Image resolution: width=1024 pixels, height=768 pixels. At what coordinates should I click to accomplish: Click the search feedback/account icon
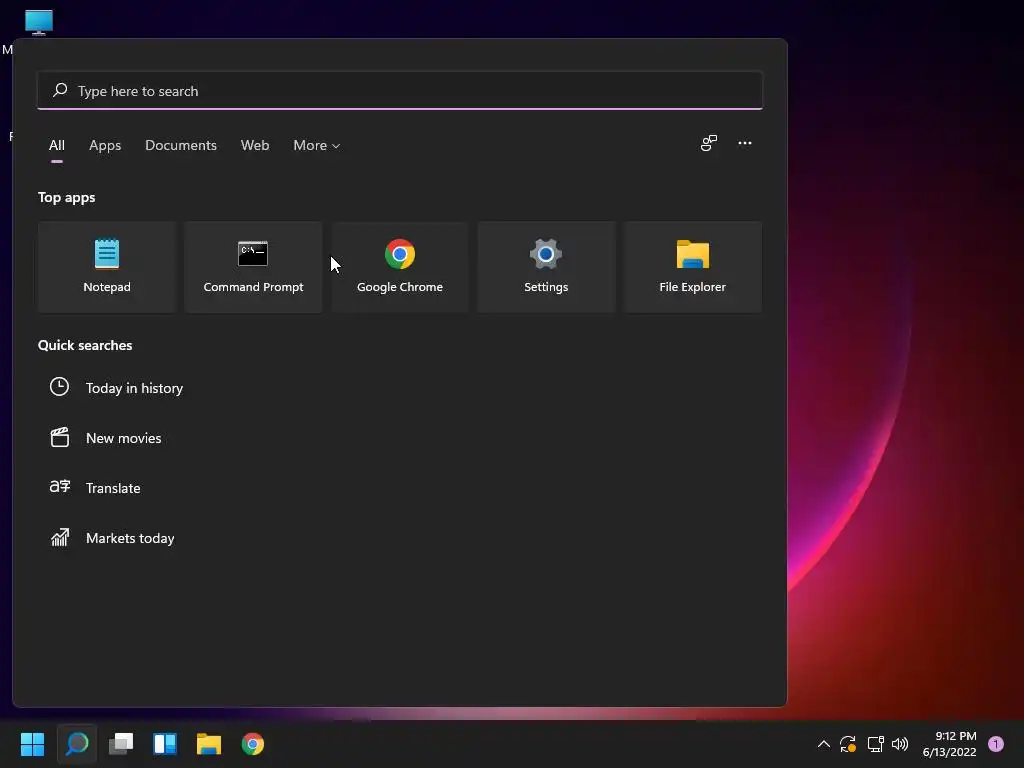pos(709,143)
